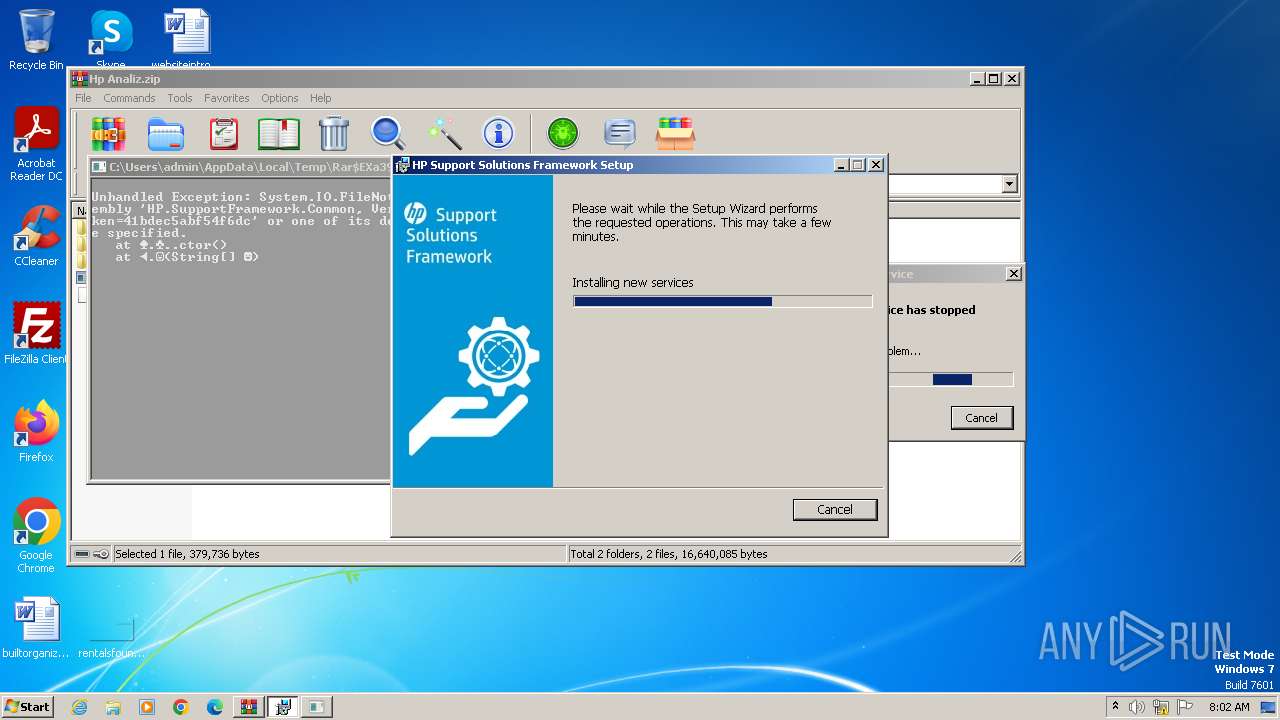Click the 8:02 AM taskbar clock
The image size is (1280, 720).
[1229, 707]
